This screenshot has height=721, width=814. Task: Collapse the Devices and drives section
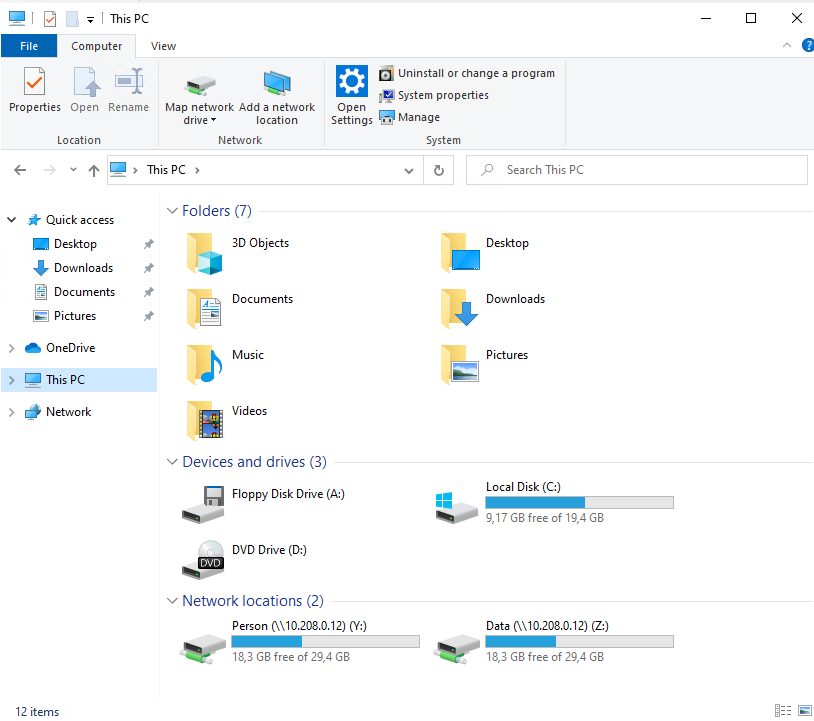point(172,461)
